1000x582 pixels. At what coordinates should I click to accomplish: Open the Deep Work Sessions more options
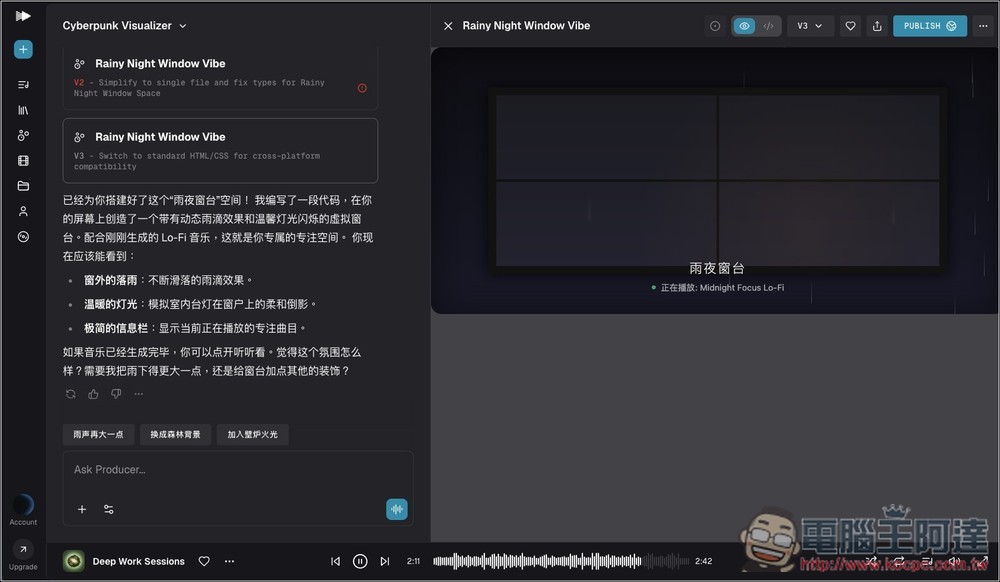(230, 562)
